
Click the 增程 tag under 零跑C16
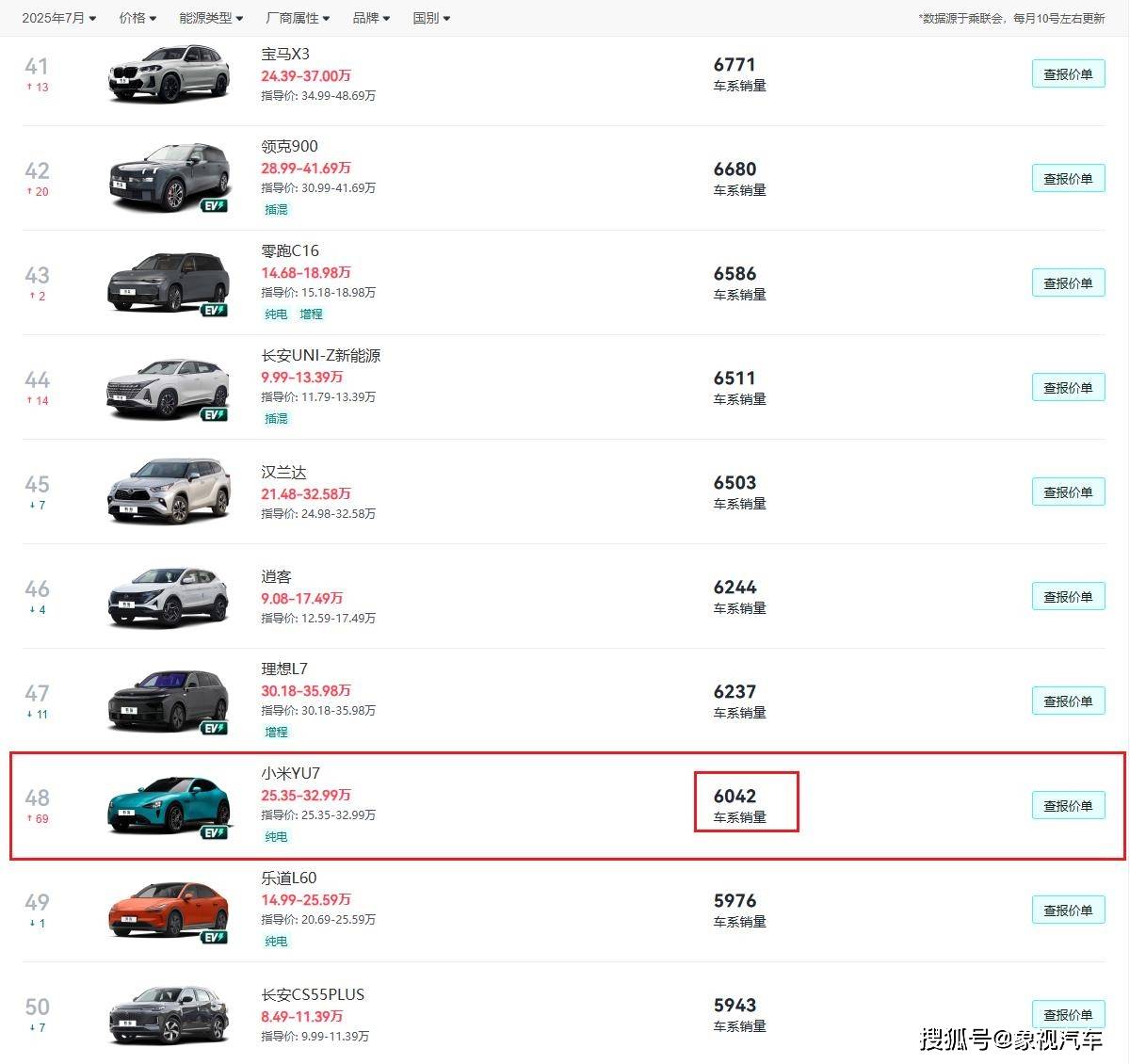pos(311,314)
